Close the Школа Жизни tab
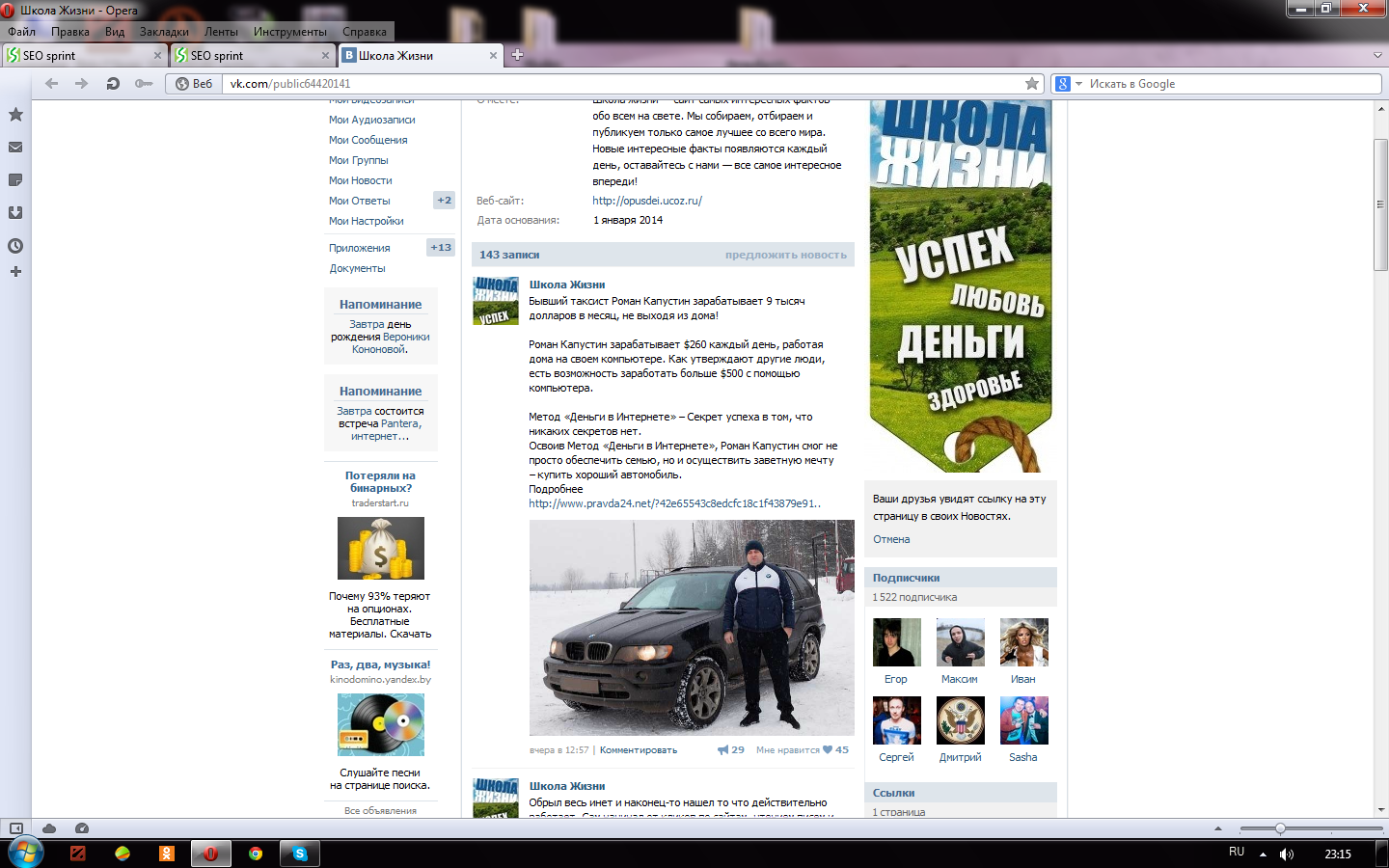 coord(493,56)
